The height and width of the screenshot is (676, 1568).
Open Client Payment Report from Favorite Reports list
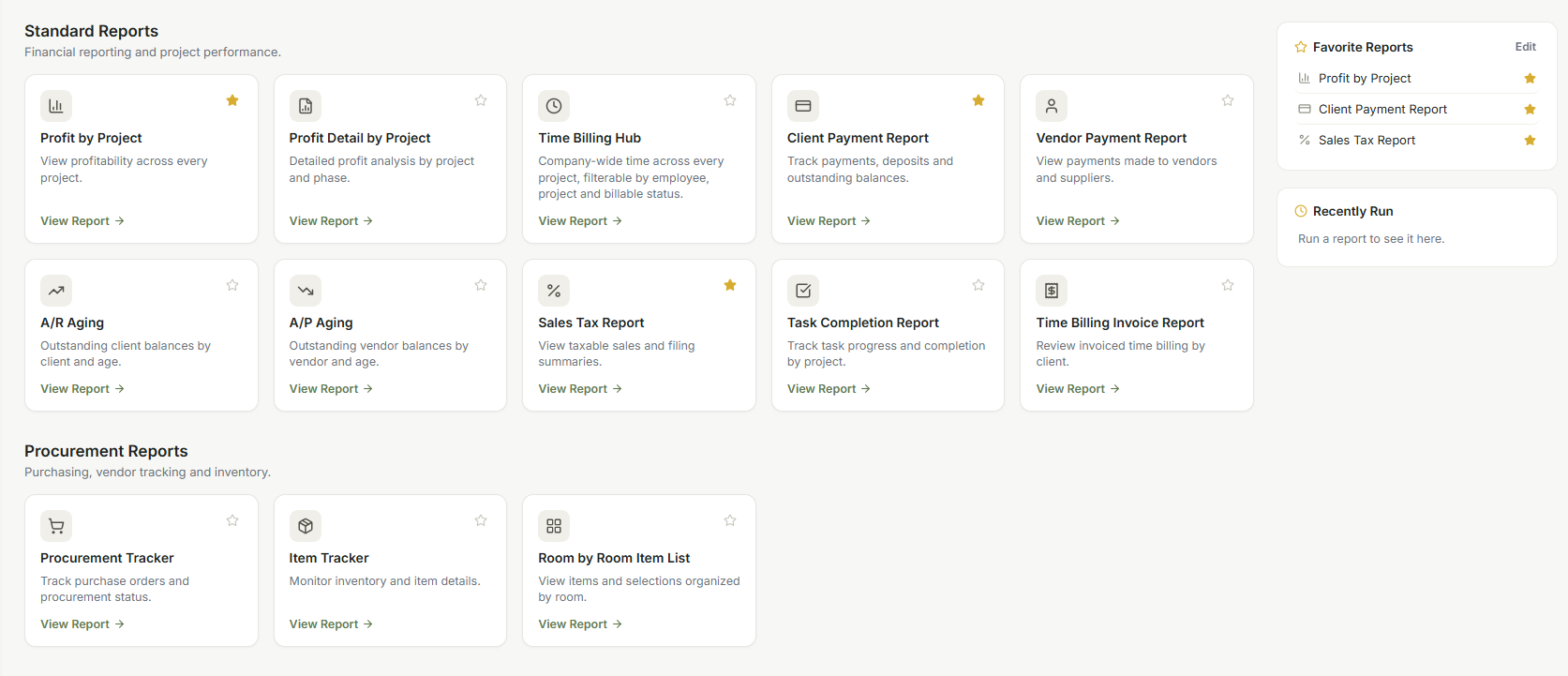[1382, 110]
